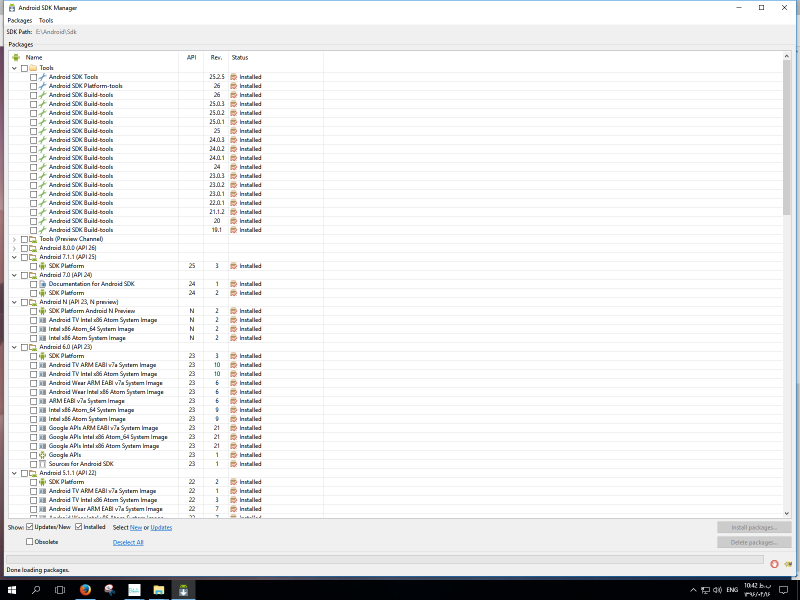800x600 pixels.
Task: Click the Google APIs package icon
Action: pyautogui.click(x=43, y=455)
